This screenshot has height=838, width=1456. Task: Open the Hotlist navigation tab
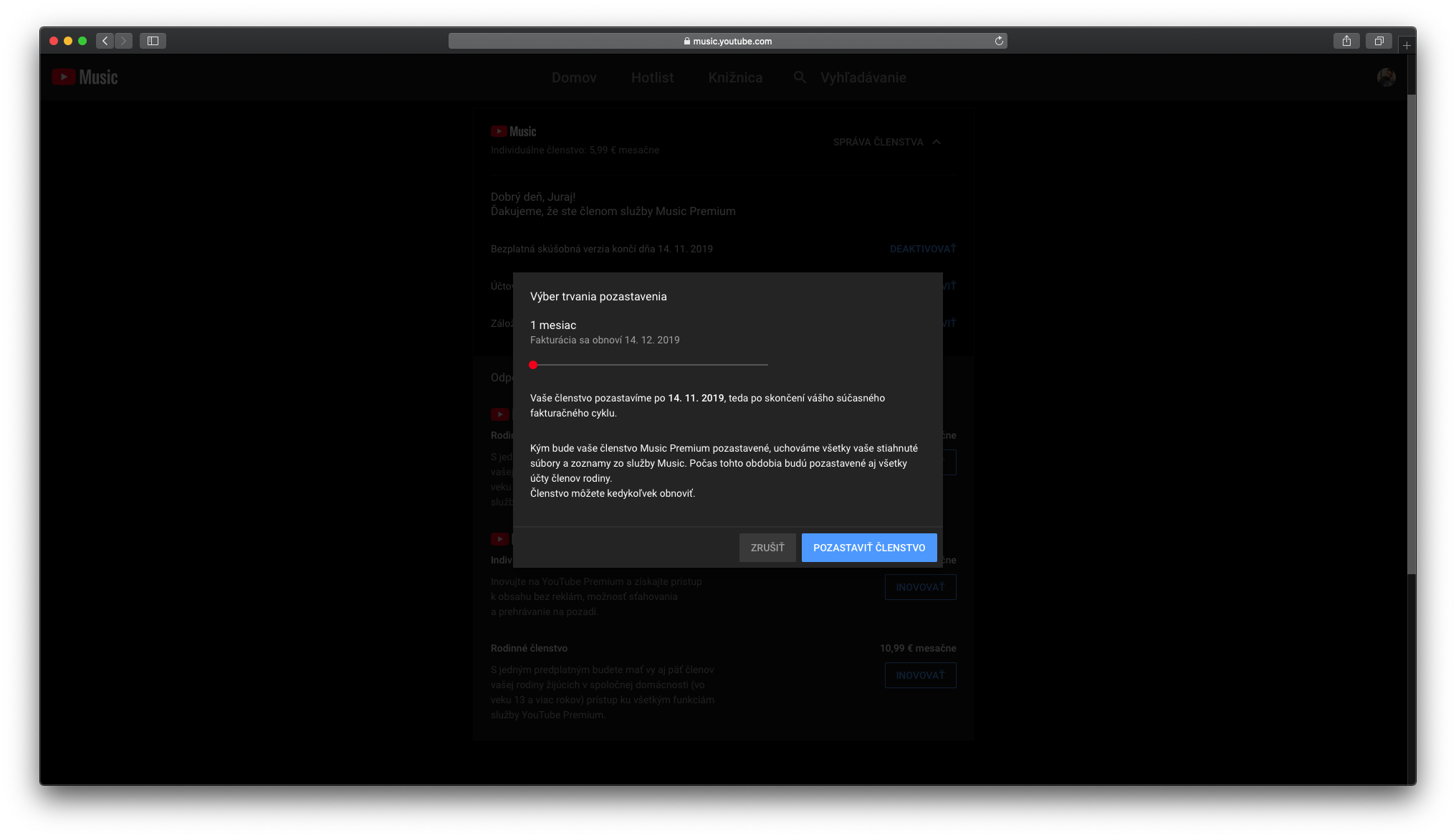point(652,77)
